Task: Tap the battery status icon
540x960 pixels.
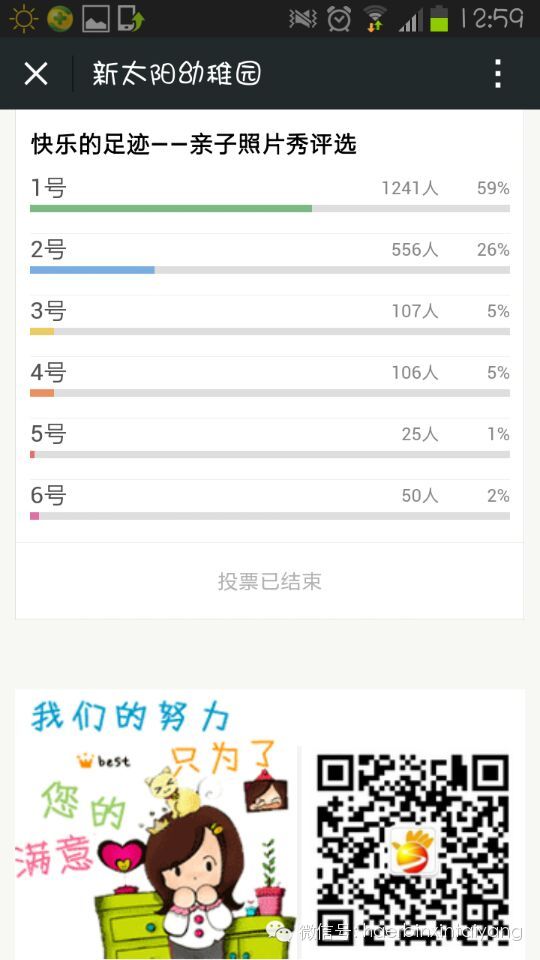Action: coord(439,19)
